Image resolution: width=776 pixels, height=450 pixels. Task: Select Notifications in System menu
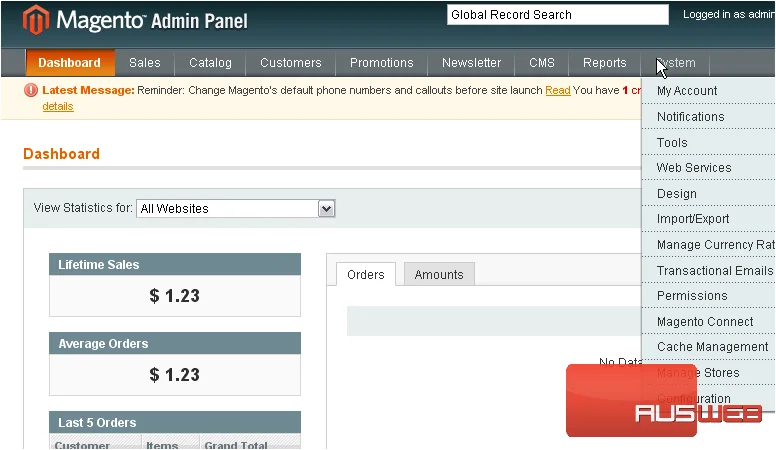[x=709, y=116]
